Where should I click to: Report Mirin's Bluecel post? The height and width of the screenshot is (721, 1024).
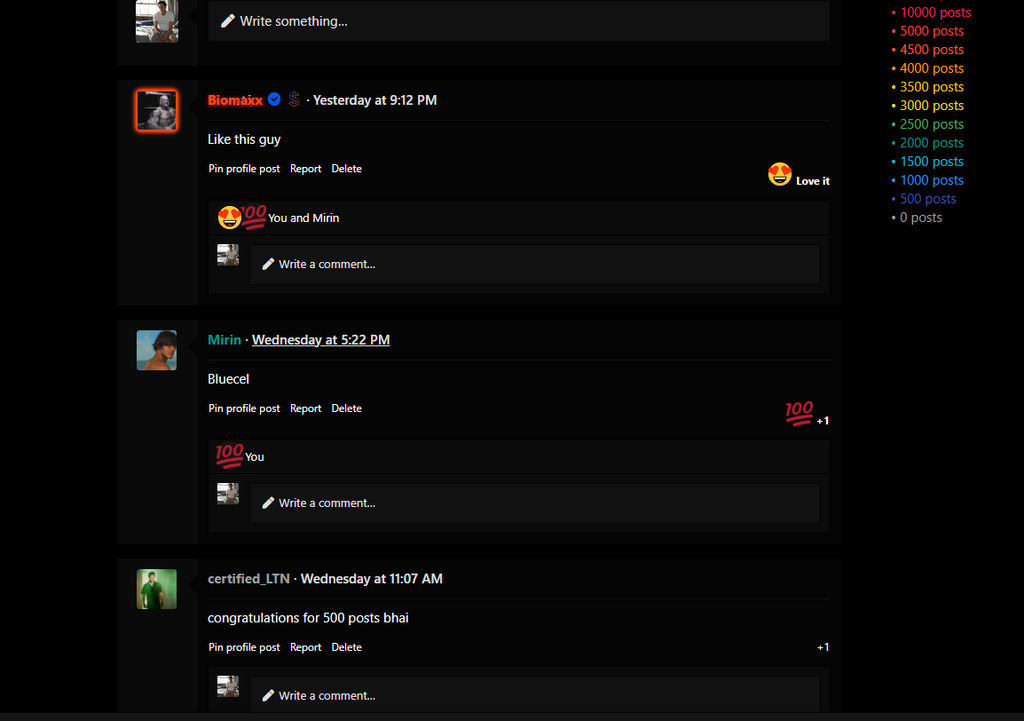coord(306,408)
